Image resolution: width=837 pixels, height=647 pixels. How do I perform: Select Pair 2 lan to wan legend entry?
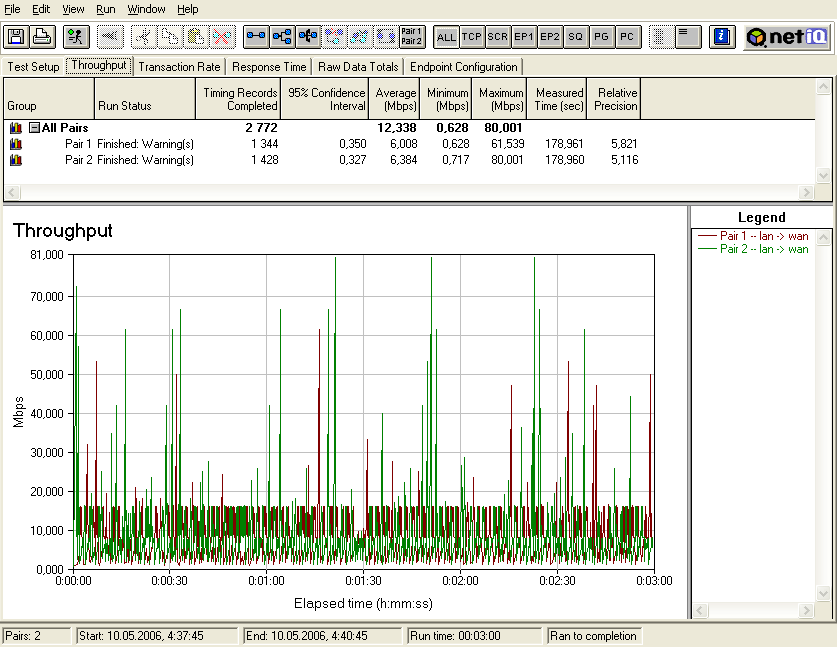click(x=765, y=249)
